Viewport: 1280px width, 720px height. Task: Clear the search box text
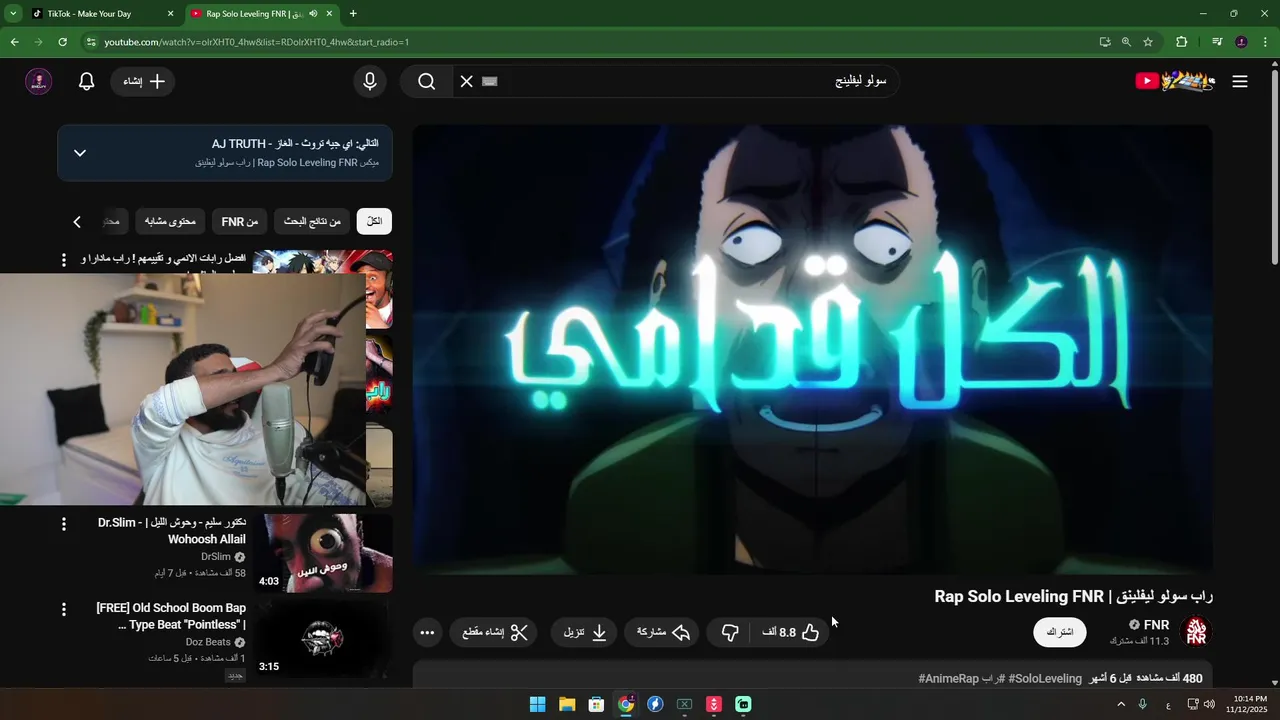(466, 82)
